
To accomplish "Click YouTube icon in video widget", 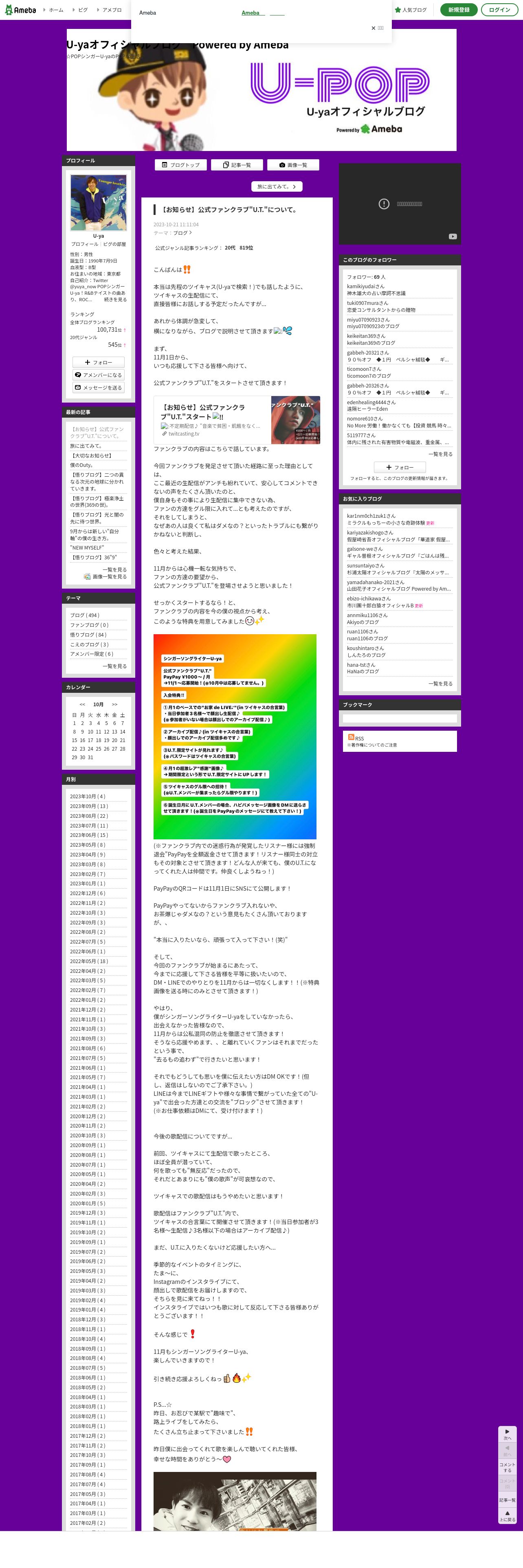I will 453,236.
